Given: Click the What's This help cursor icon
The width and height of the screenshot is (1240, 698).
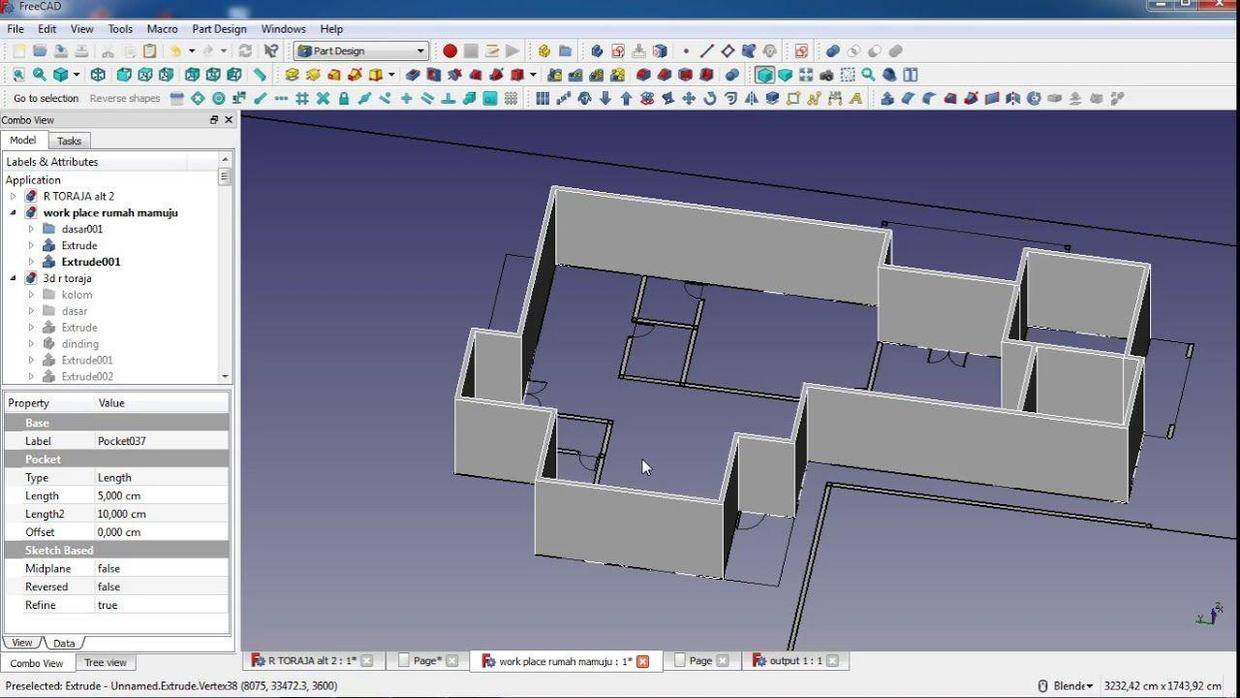Looking at the screenshot, I should pos(271,51).
